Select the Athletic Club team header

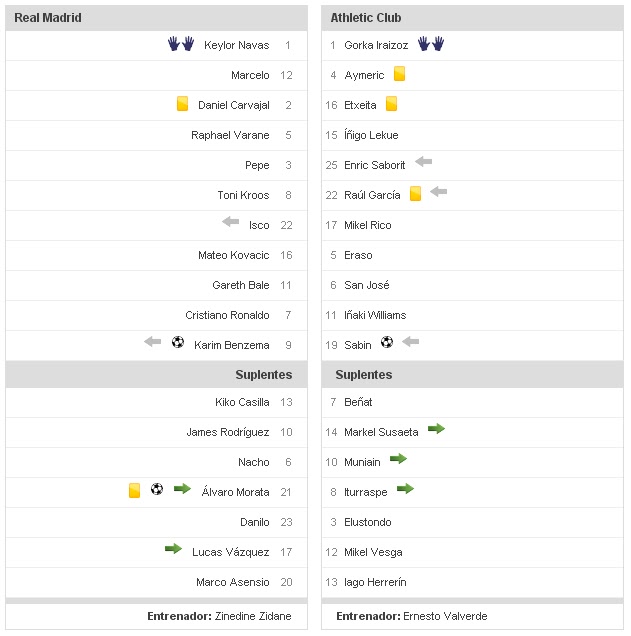(x=366, y=18)
